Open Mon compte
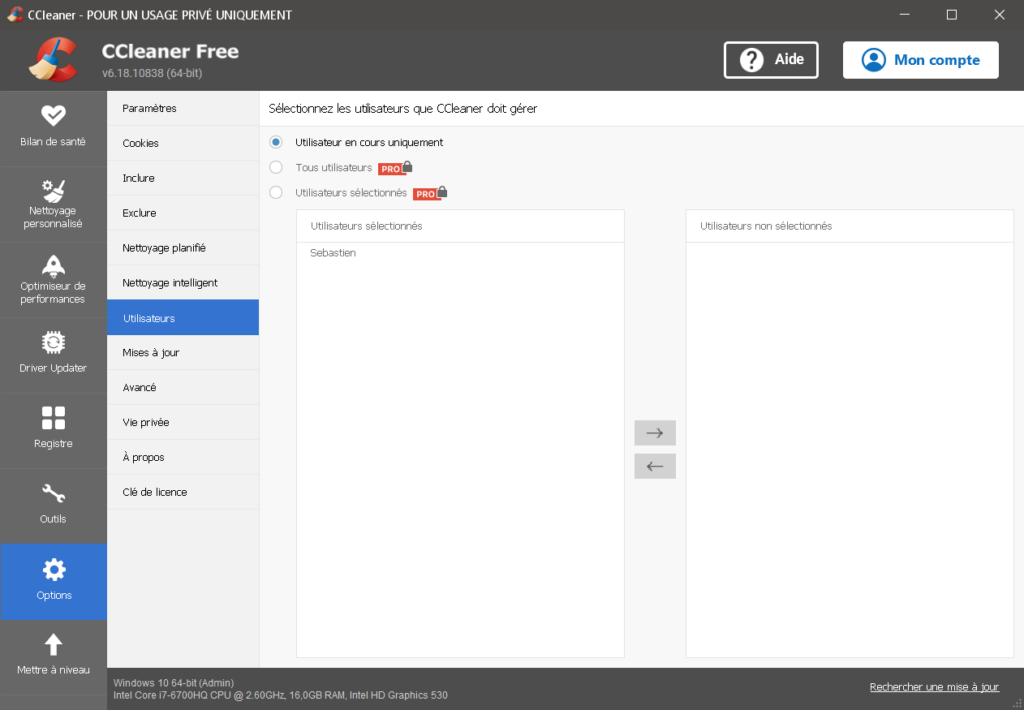 (920, 59)
